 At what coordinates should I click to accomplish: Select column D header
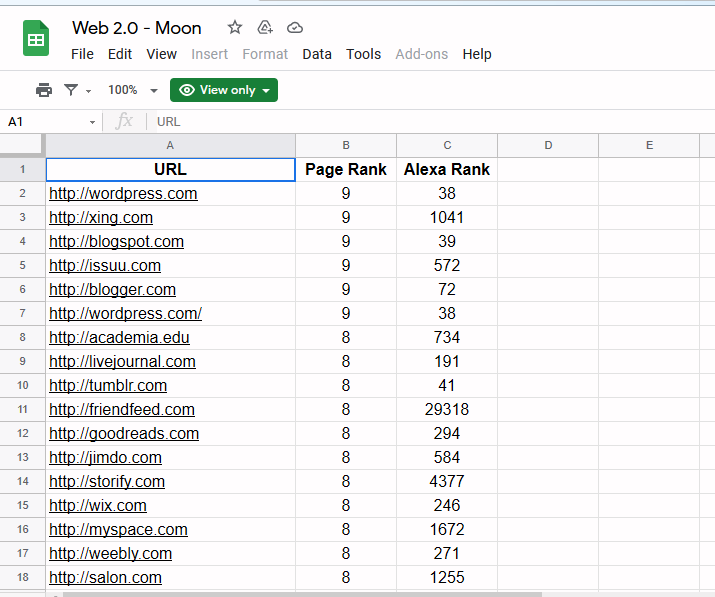point(548,145)
